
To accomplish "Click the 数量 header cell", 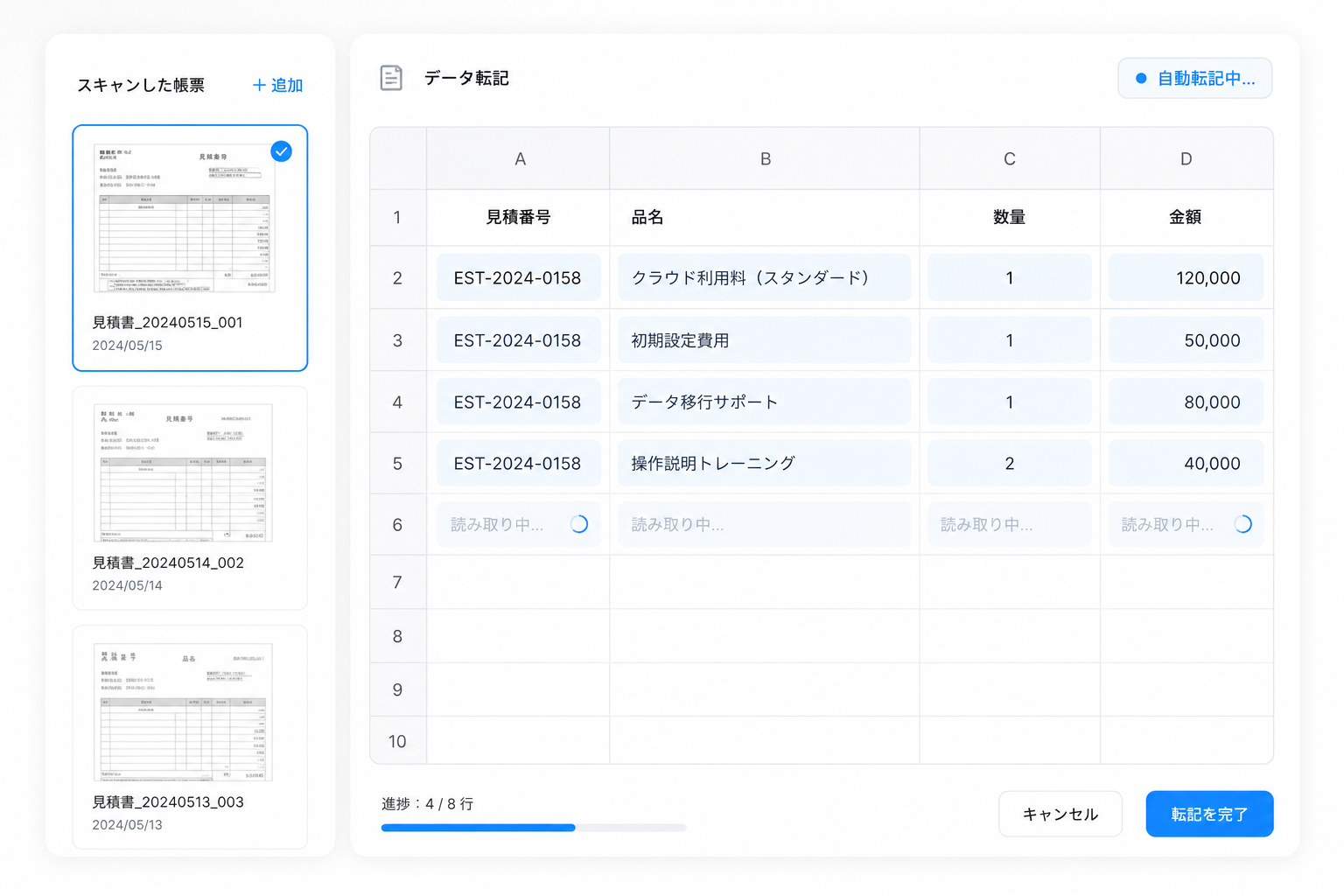I will [1010, 217].
